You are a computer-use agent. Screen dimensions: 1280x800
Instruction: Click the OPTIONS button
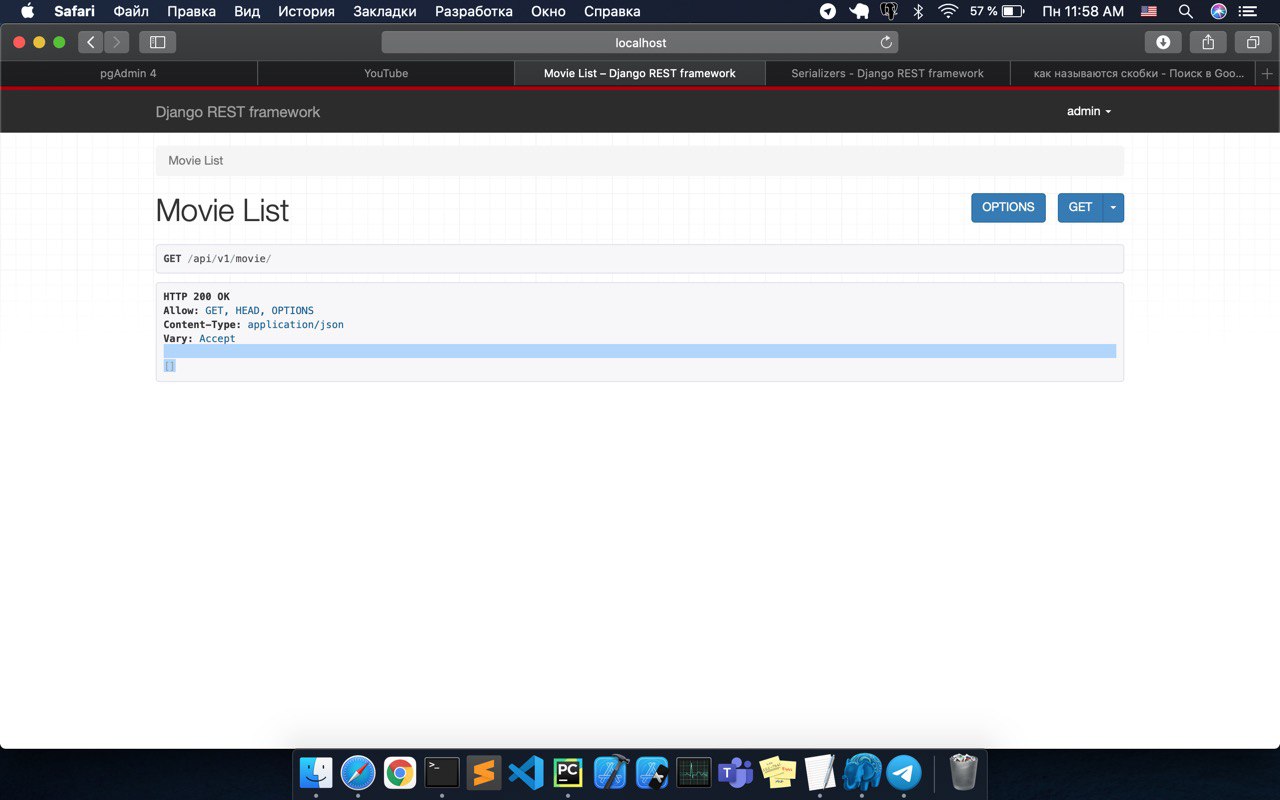pyautogui.click(x=1008, y=208)
